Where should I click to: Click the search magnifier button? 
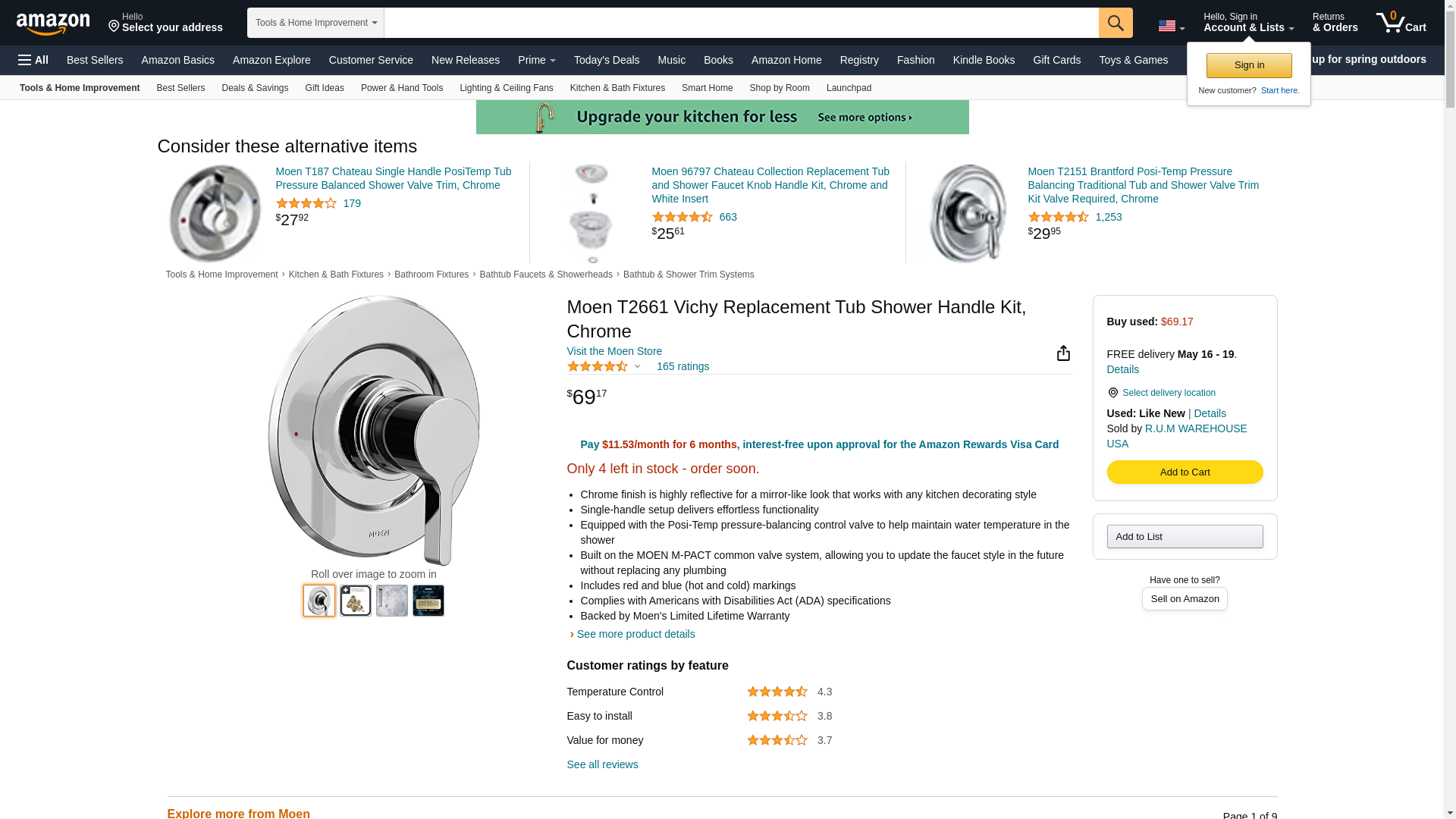tap(1115, 23)
